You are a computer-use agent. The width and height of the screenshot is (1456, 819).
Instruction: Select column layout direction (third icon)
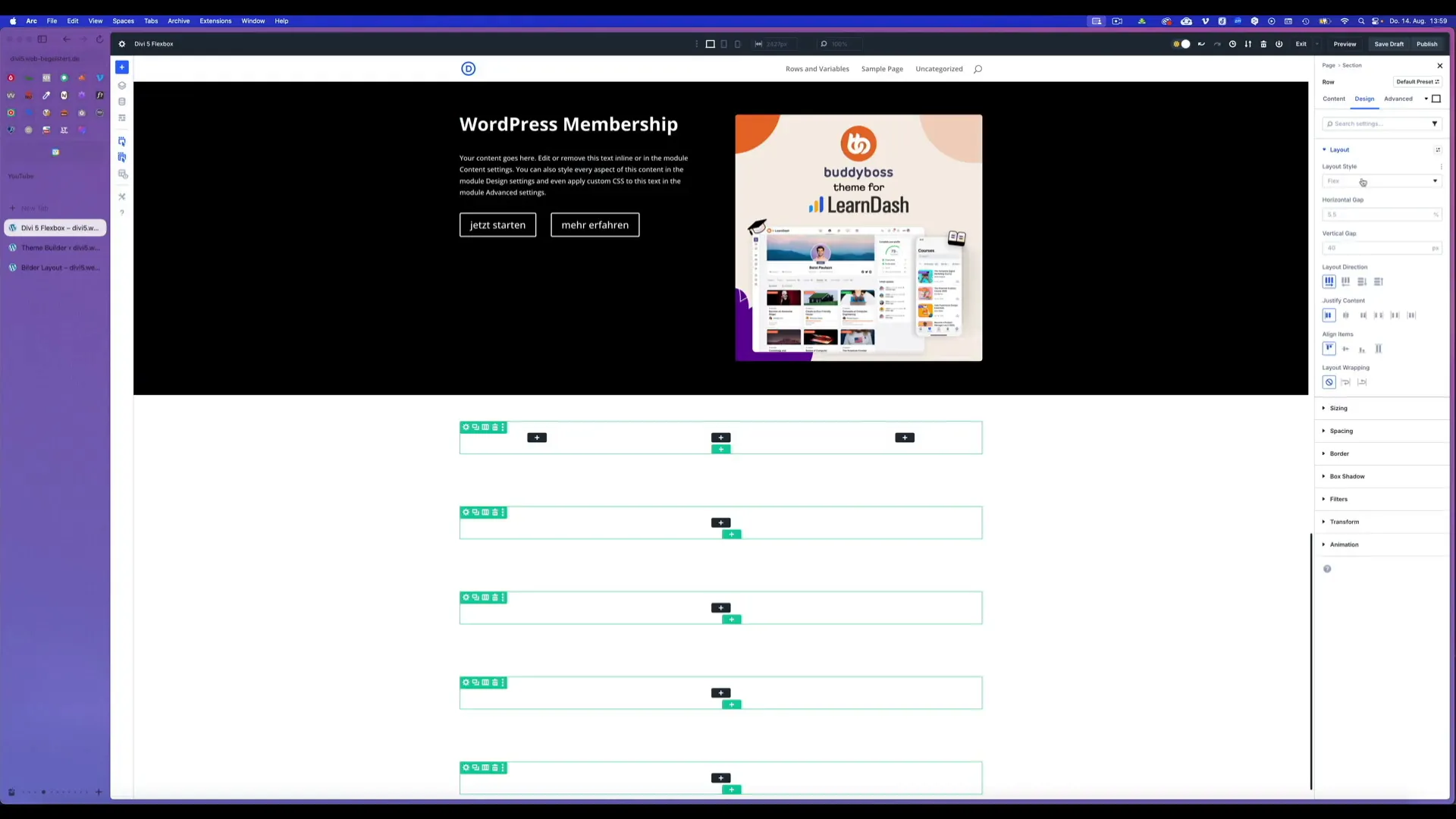click(x=1362, y=281)
